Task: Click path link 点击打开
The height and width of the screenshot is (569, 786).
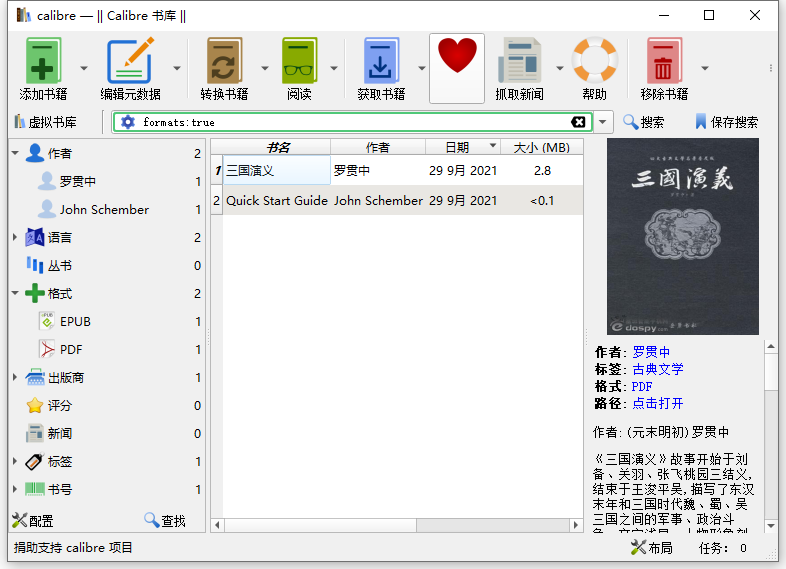Action: click(x=658, y=404)
